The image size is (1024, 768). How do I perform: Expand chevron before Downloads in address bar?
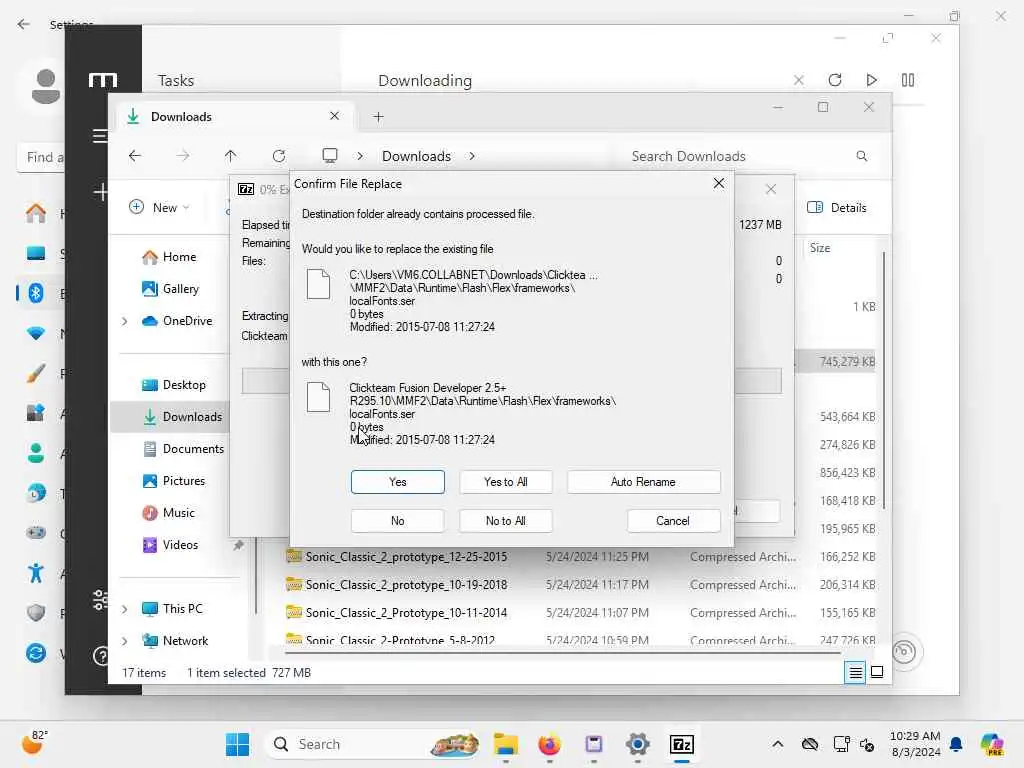pyautogui.click(x=360, y=156)
